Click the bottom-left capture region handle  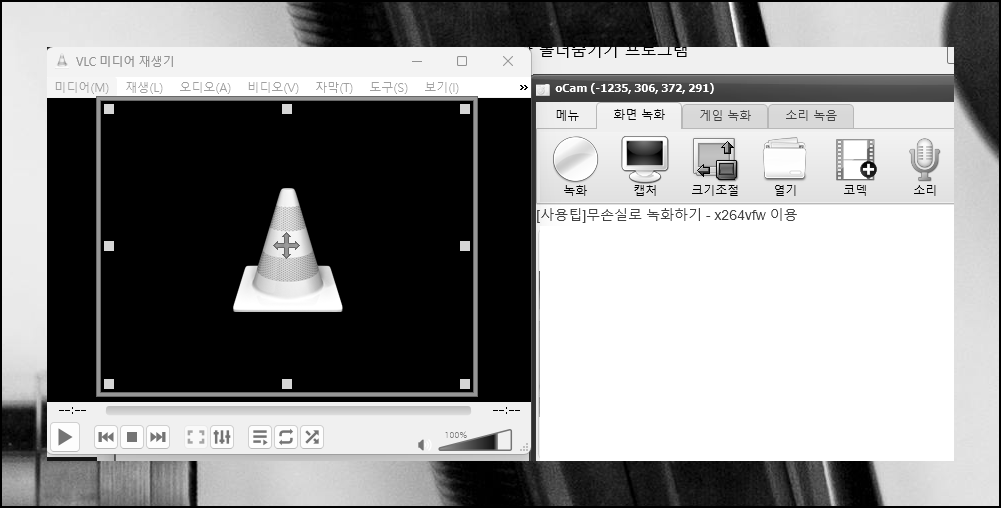coord(109,384)
